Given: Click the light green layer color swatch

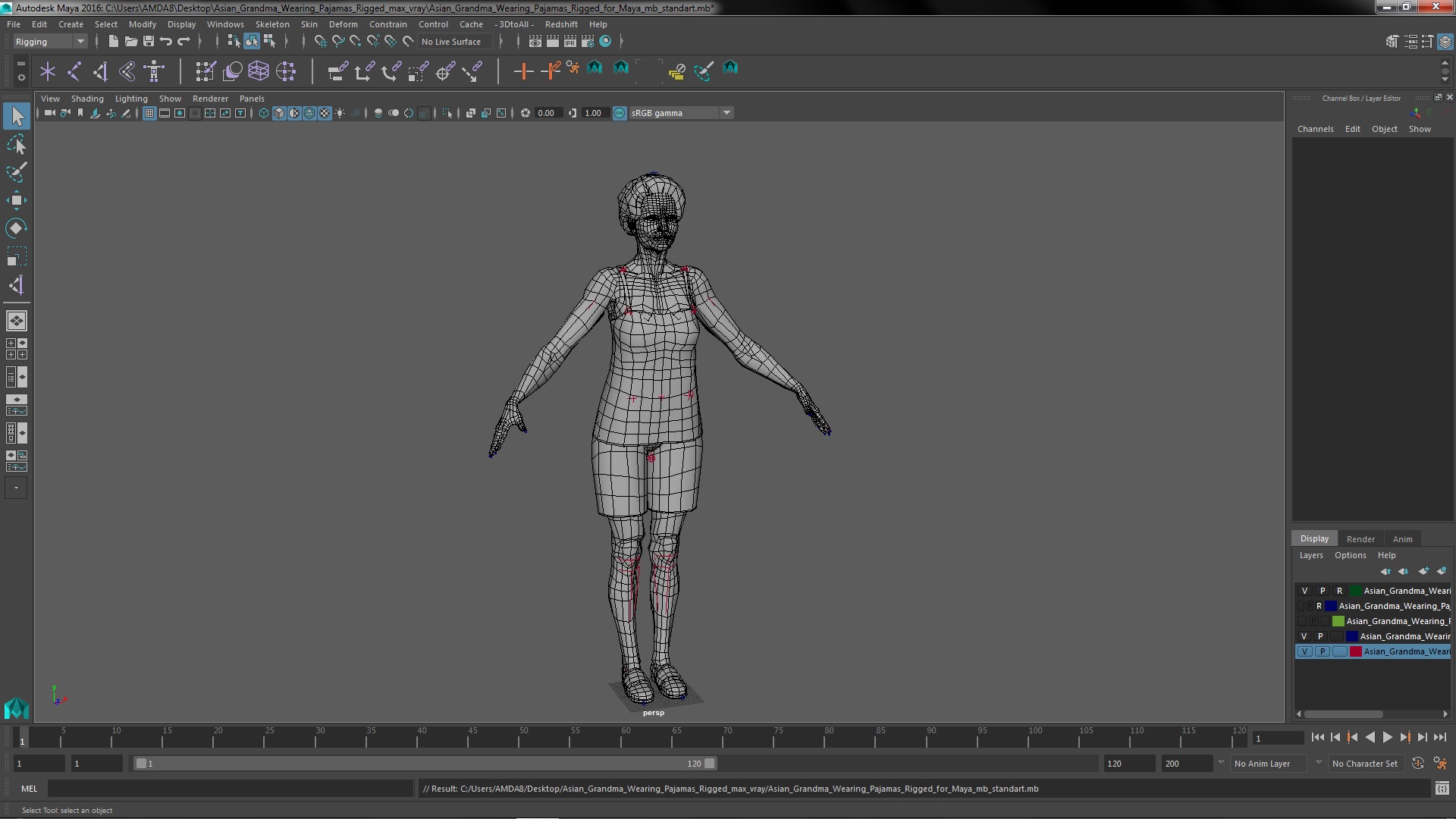Looking at the screenshot, I should tap(1338, 621).
